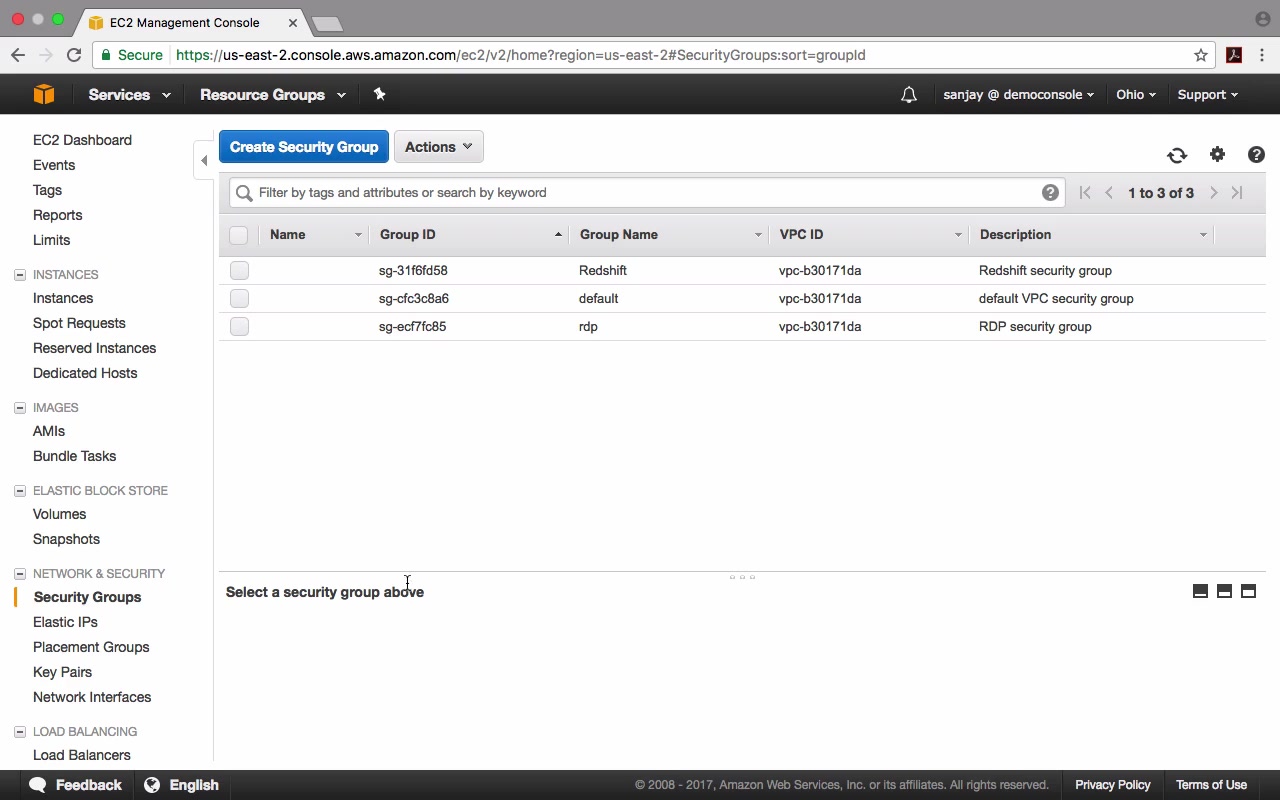
Task: Open the Group Name column filter arrow
Action: tap(758, 235)
